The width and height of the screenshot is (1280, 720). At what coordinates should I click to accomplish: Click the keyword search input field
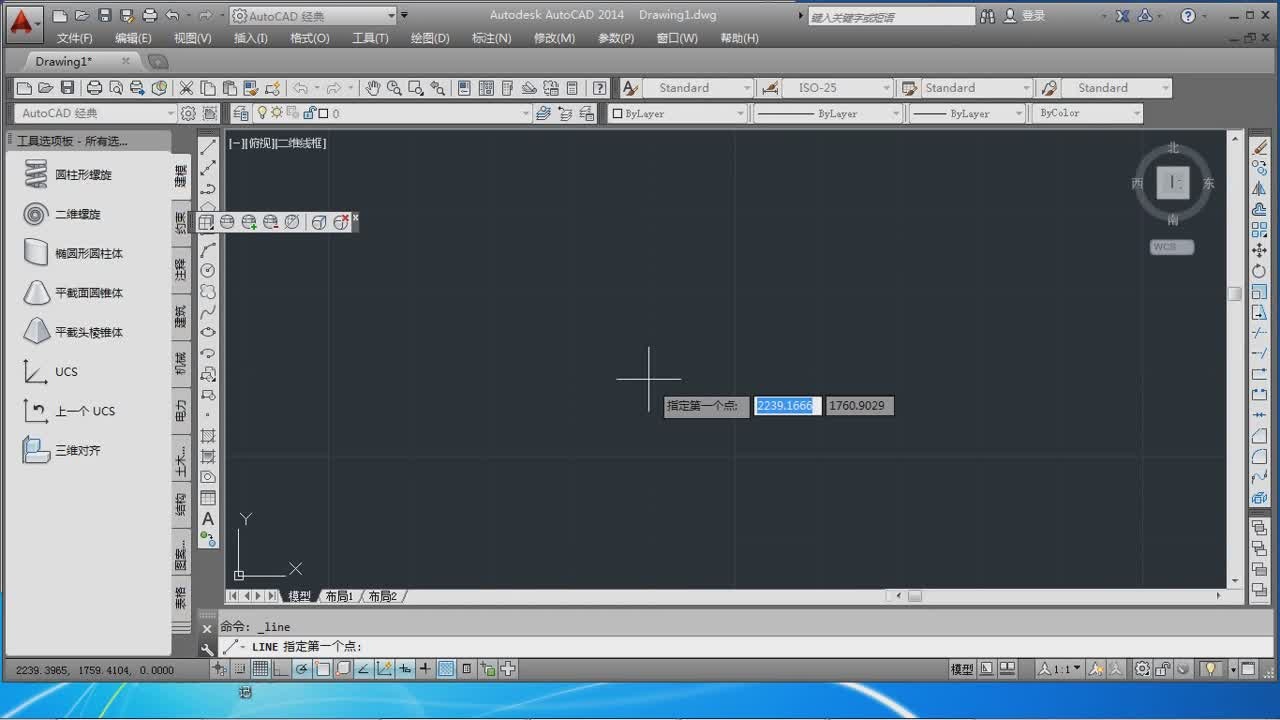[890, 16]
